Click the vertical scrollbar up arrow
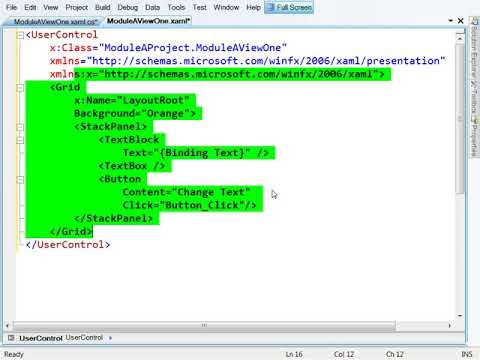Image resolution: width=480 pixels, height=360 pixels. click(x=460, y=39)
